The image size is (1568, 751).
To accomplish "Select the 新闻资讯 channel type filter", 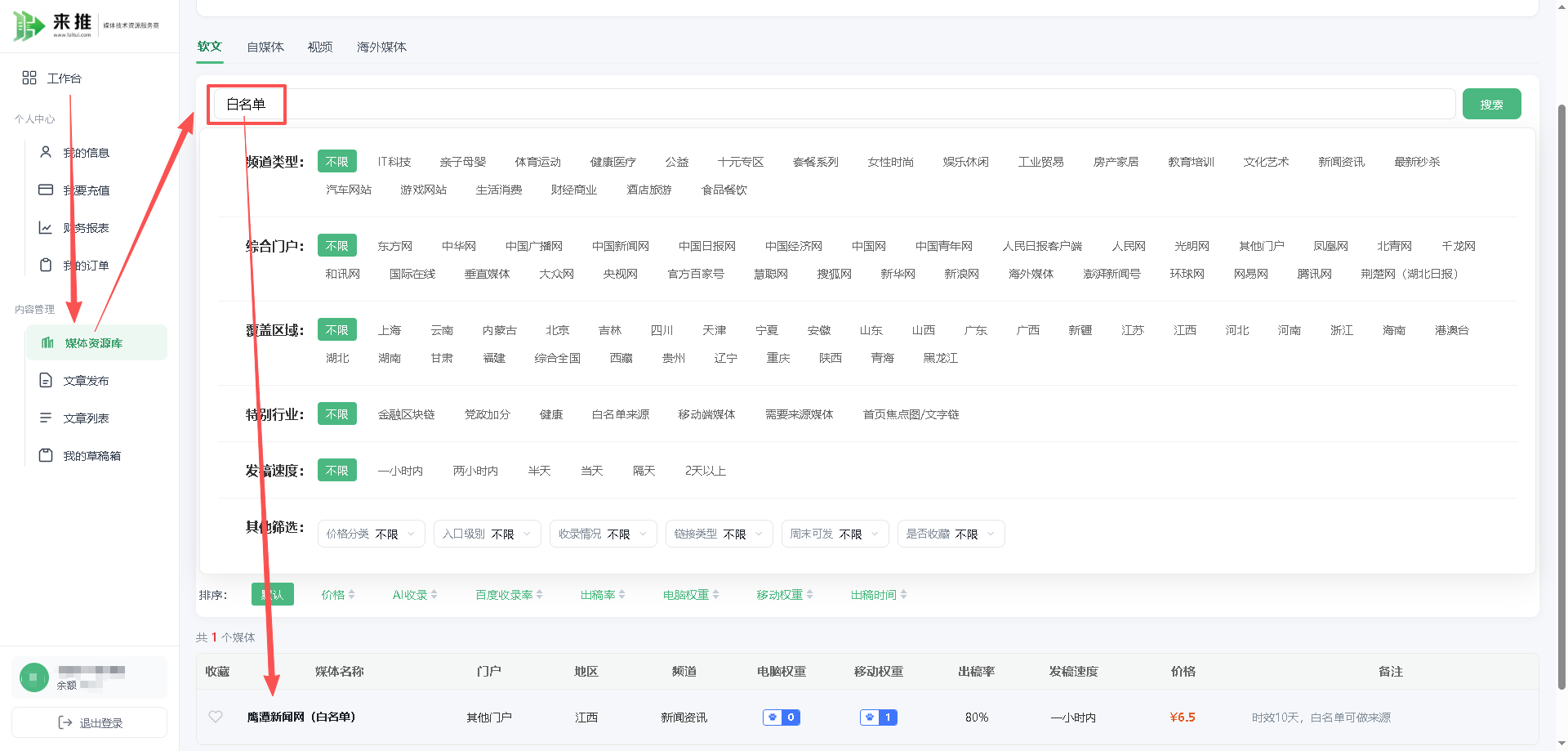I will 1342,162.
